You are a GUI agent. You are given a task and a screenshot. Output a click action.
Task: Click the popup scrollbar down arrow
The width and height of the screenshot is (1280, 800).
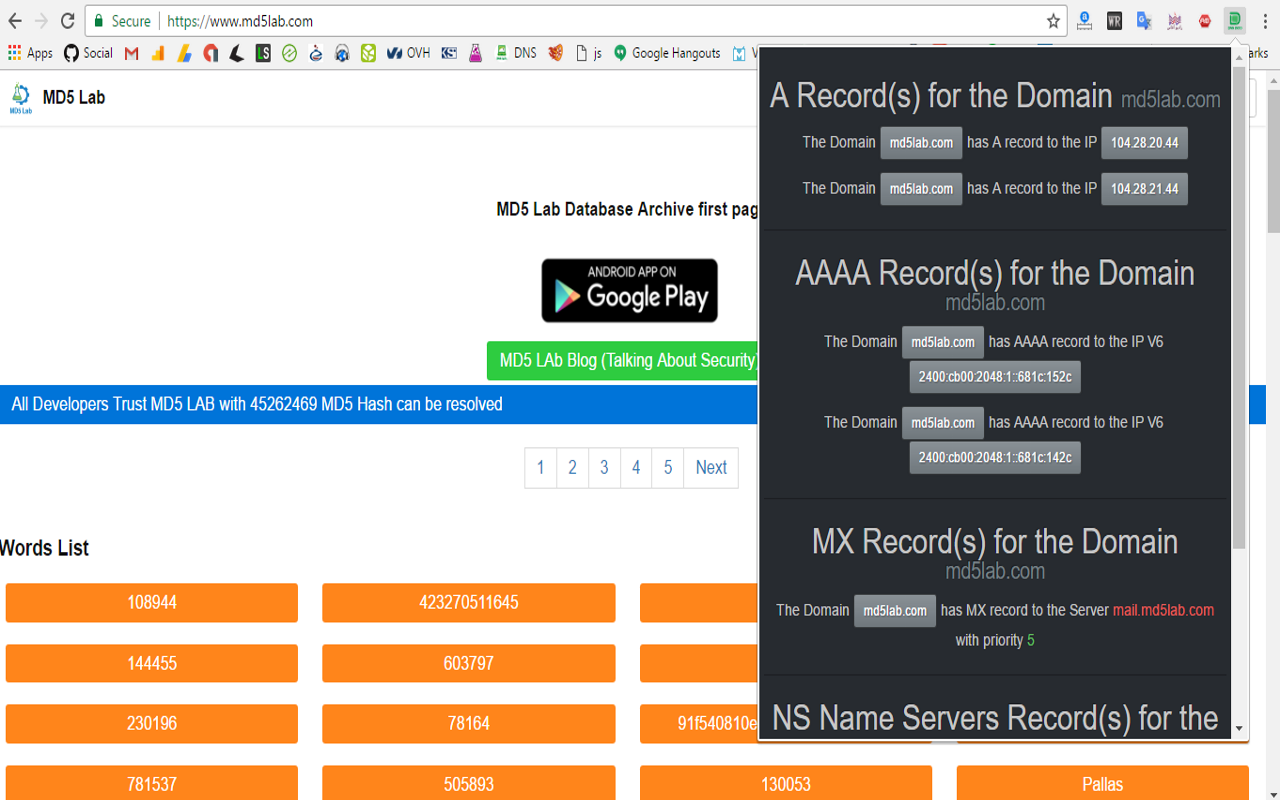1239,729
